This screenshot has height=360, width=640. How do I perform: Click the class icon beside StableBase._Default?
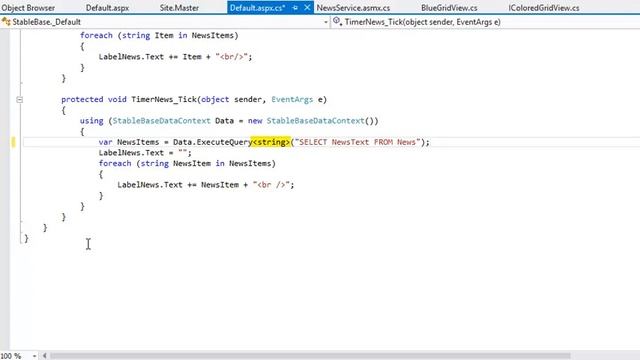point(6,22)
